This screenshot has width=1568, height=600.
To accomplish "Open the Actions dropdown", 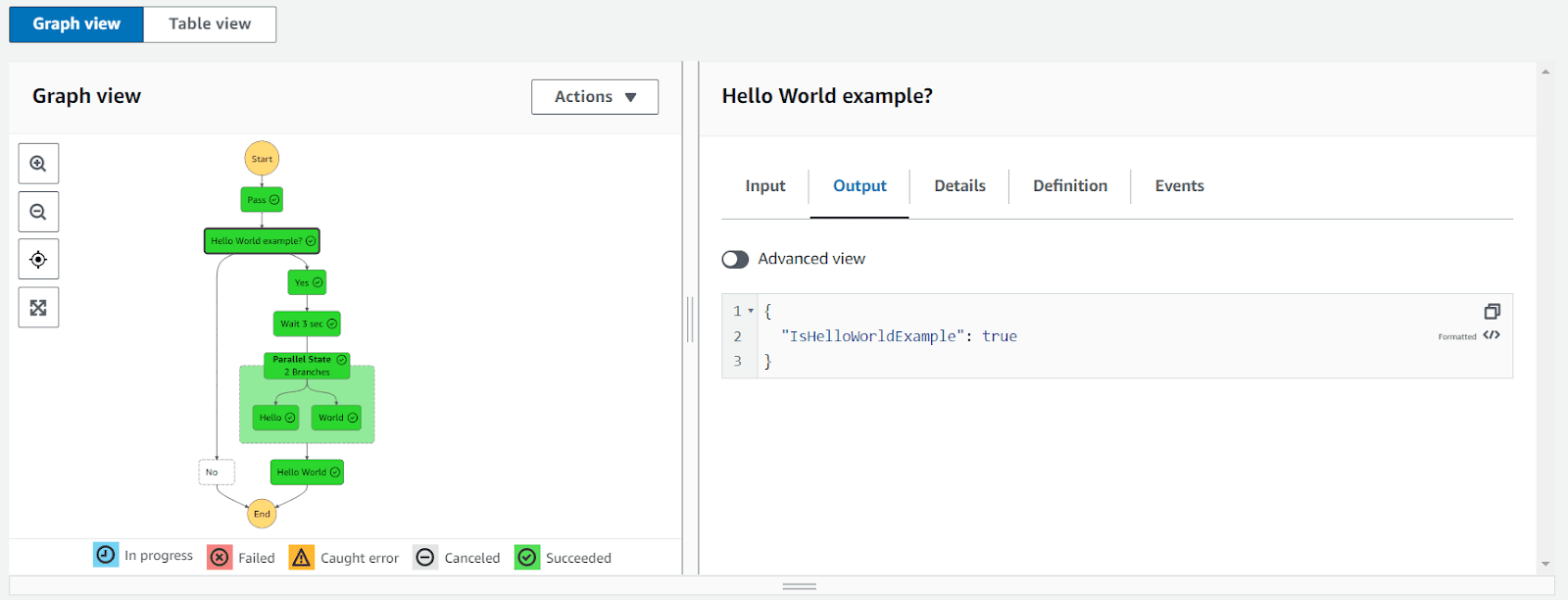I will point(595,97).
